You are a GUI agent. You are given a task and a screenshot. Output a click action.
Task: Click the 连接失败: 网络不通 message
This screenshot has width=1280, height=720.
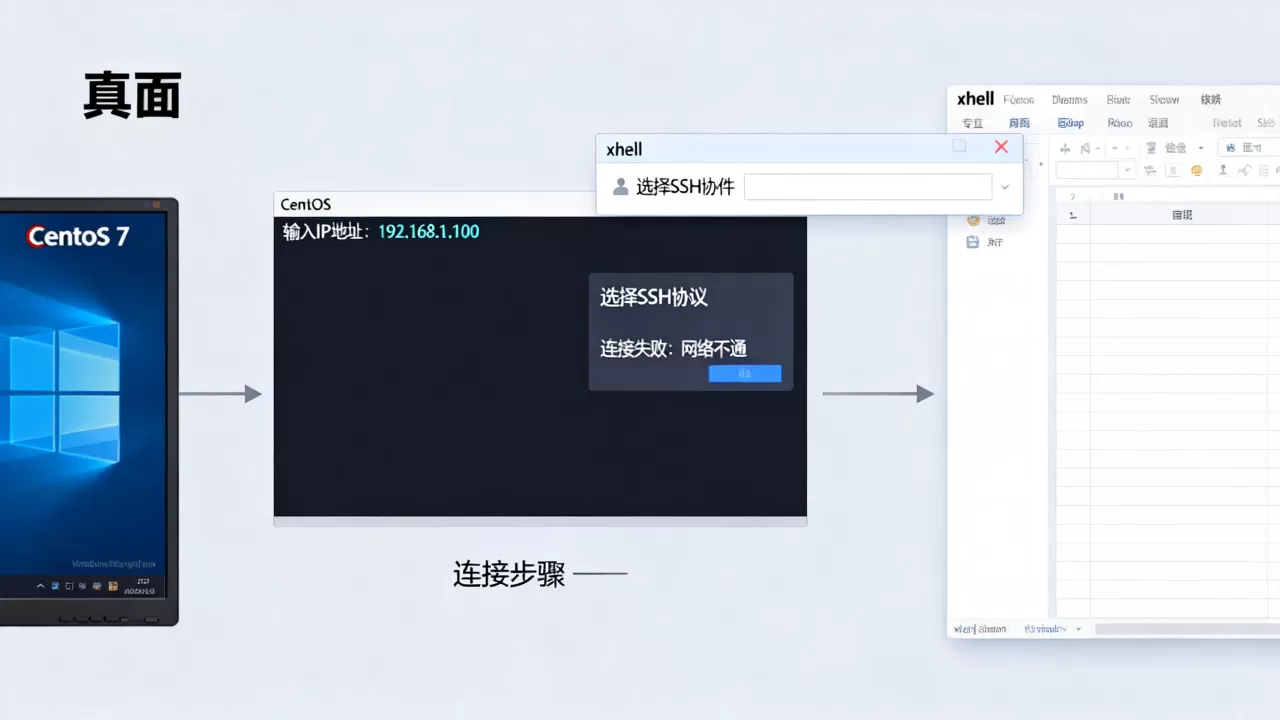pos(673,349)
